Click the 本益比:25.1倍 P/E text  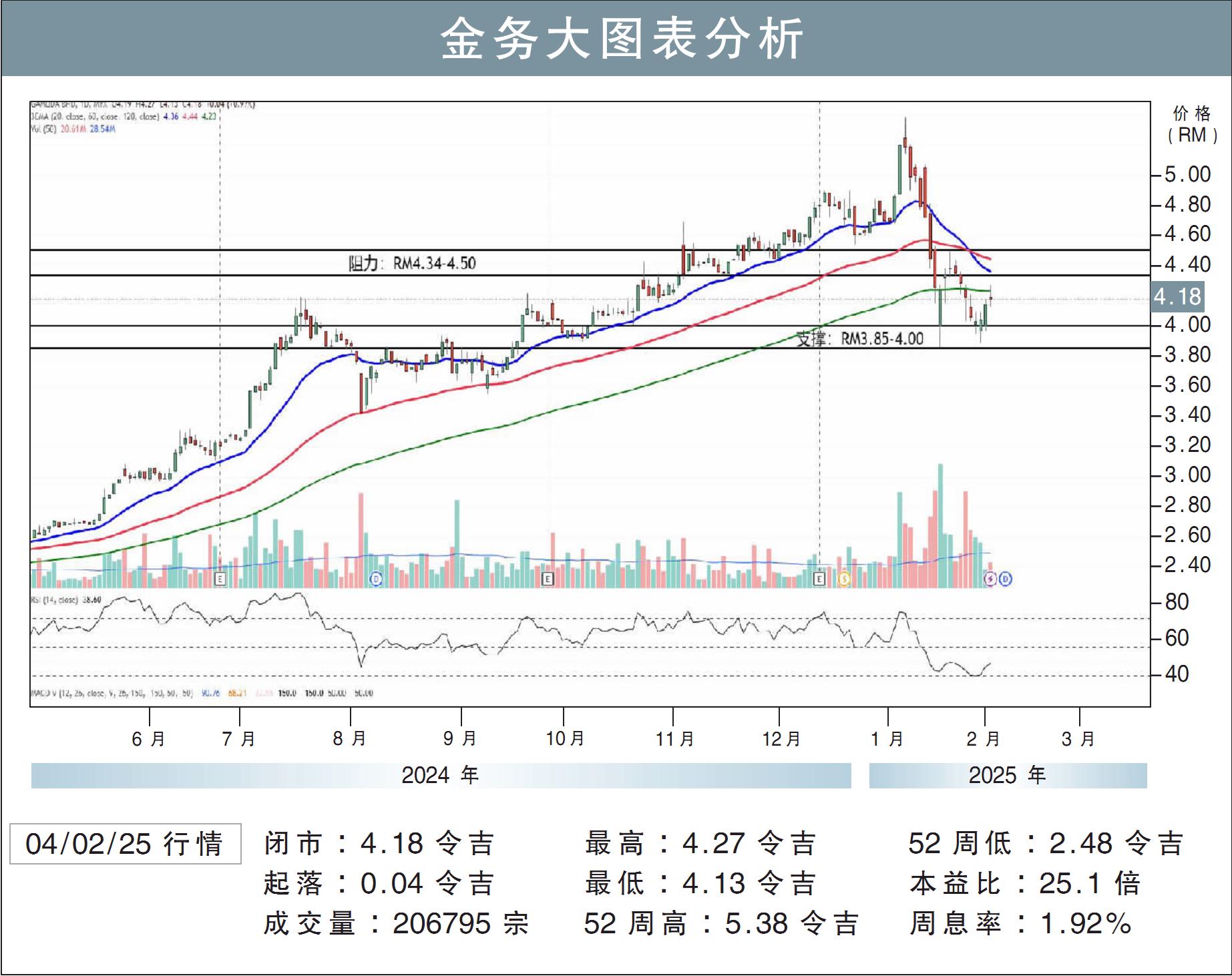(x=1025, y=884)
